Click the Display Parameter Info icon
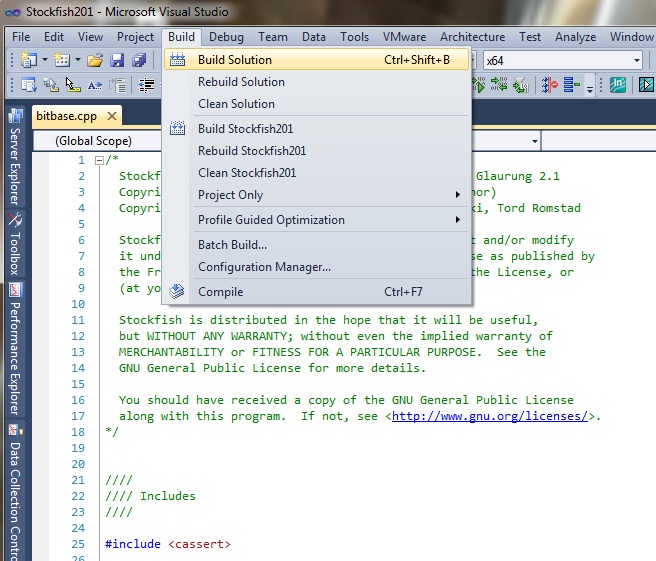 [x=51, y=85]
